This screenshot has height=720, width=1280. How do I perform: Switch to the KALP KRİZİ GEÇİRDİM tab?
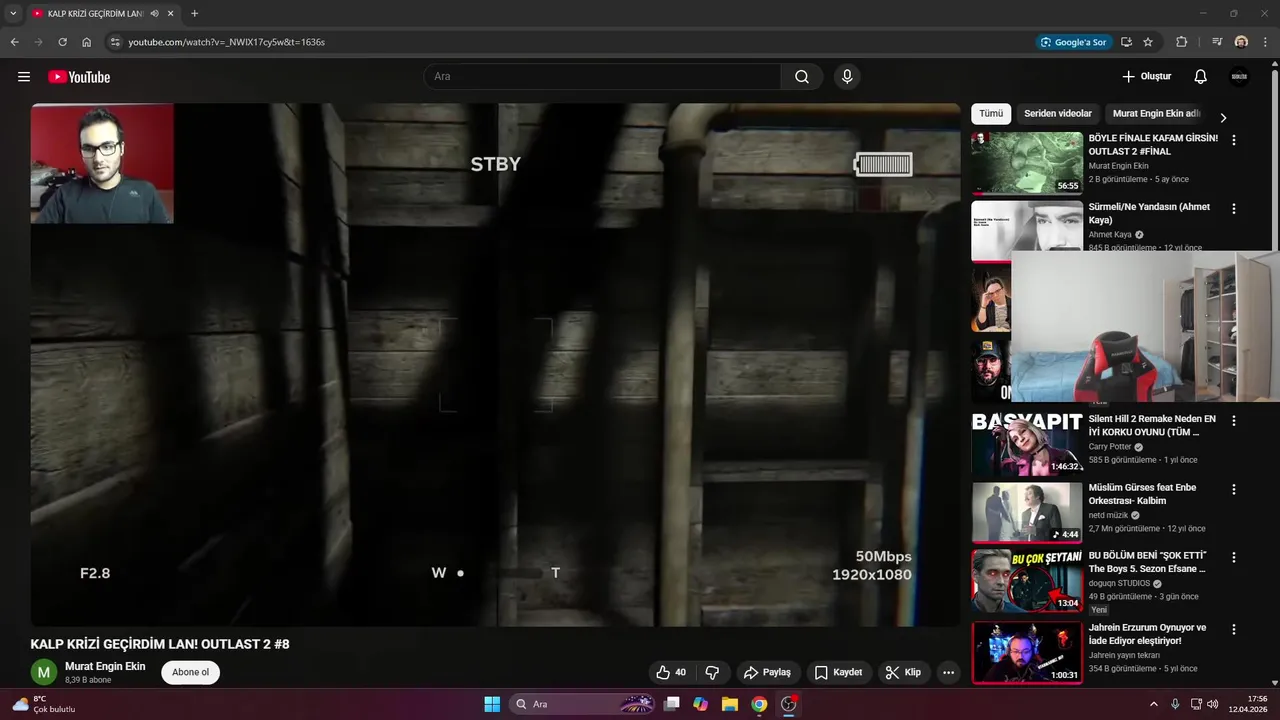click(x=96, y=13)
